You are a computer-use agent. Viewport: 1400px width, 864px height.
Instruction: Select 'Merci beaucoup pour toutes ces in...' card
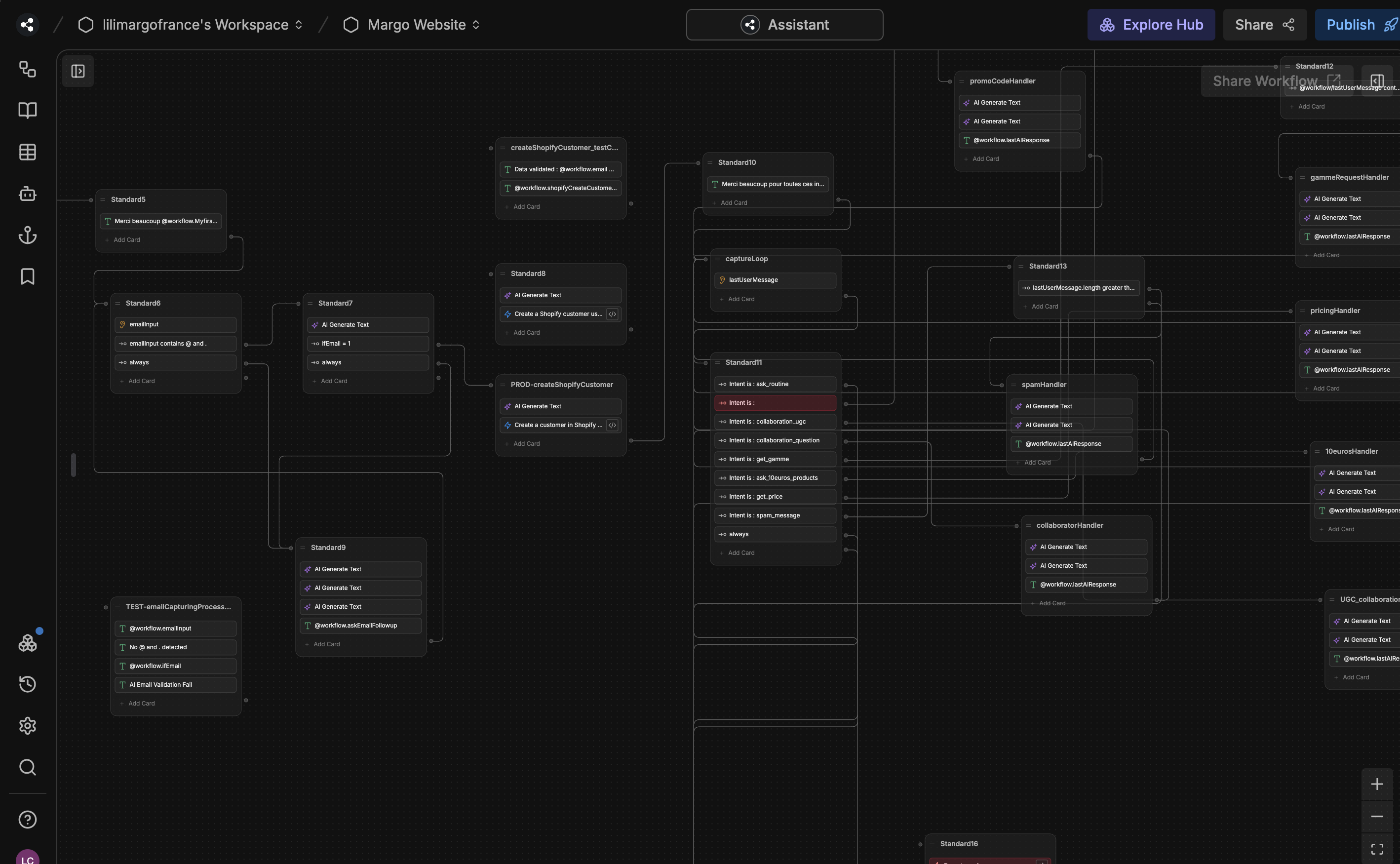(x=768, y=184)
